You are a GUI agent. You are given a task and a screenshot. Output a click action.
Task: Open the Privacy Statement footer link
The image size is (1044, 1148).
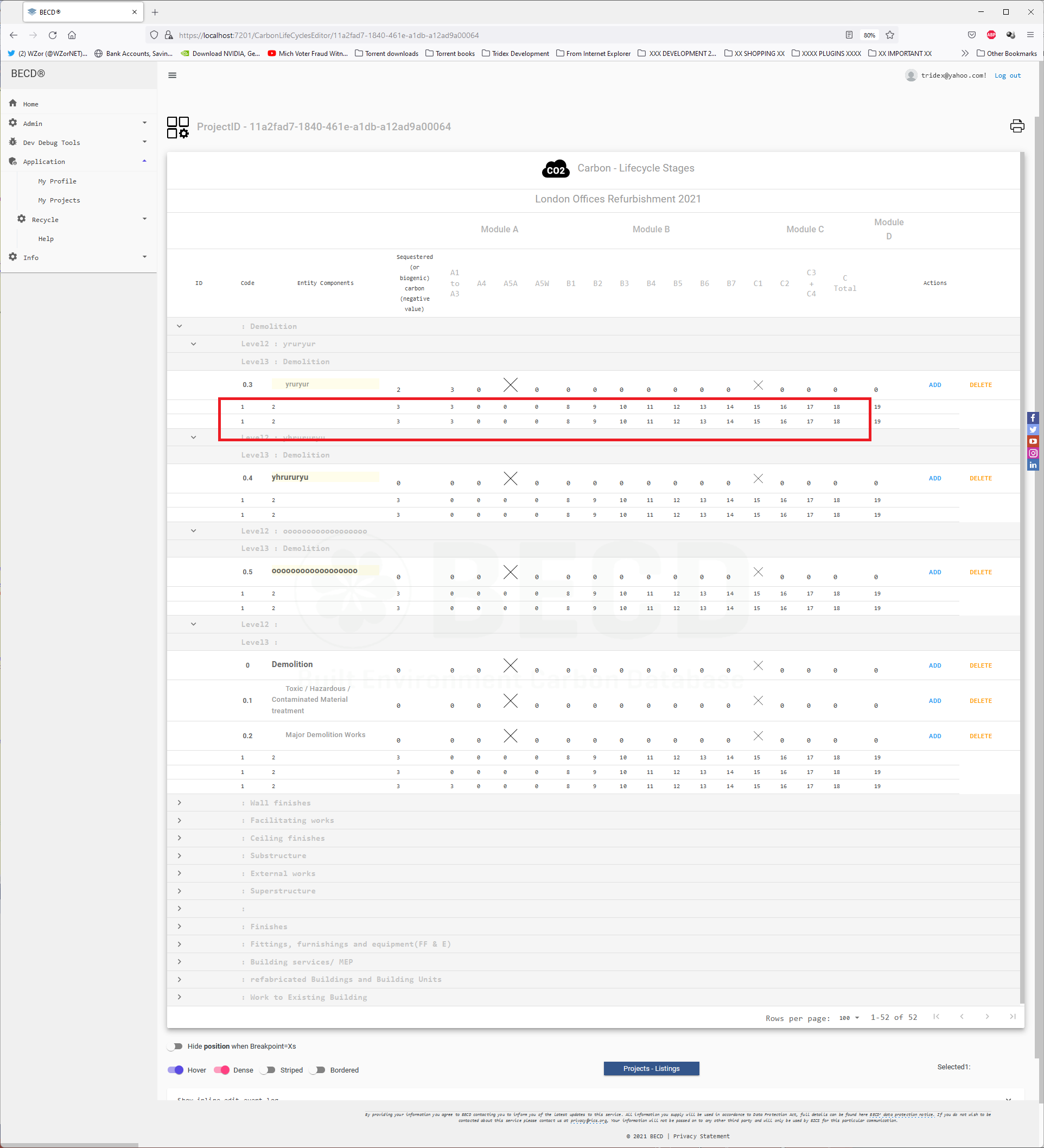point(701,1136)
